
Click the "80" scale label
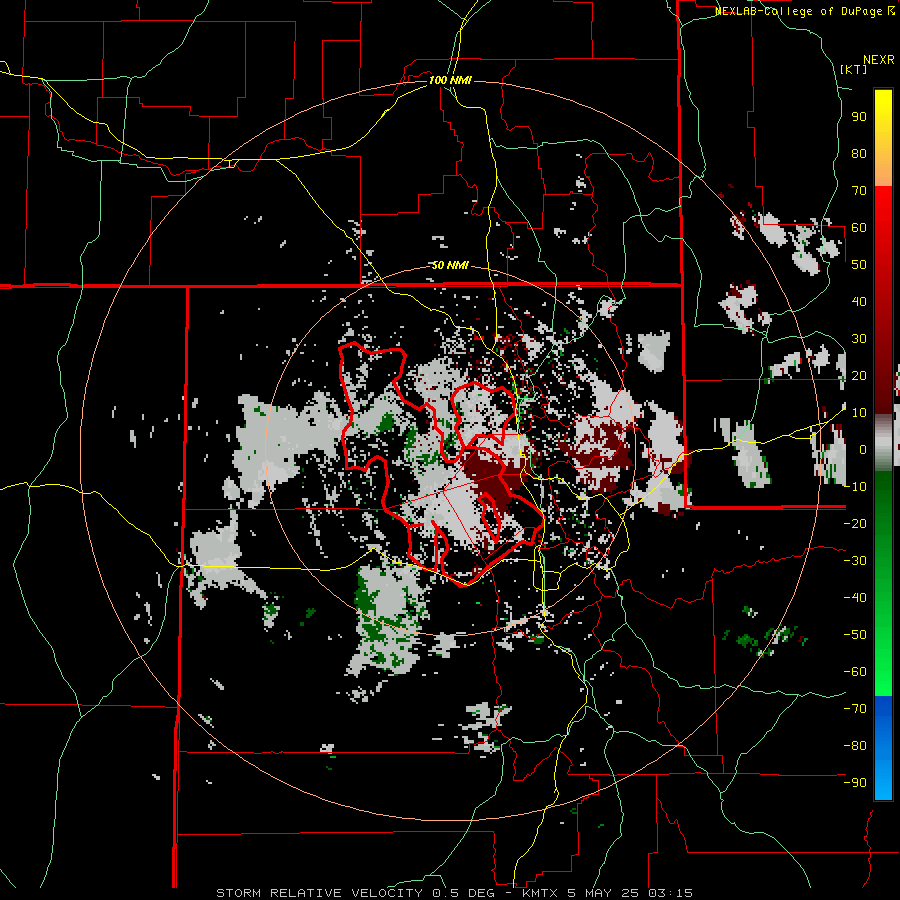(859, 153)
